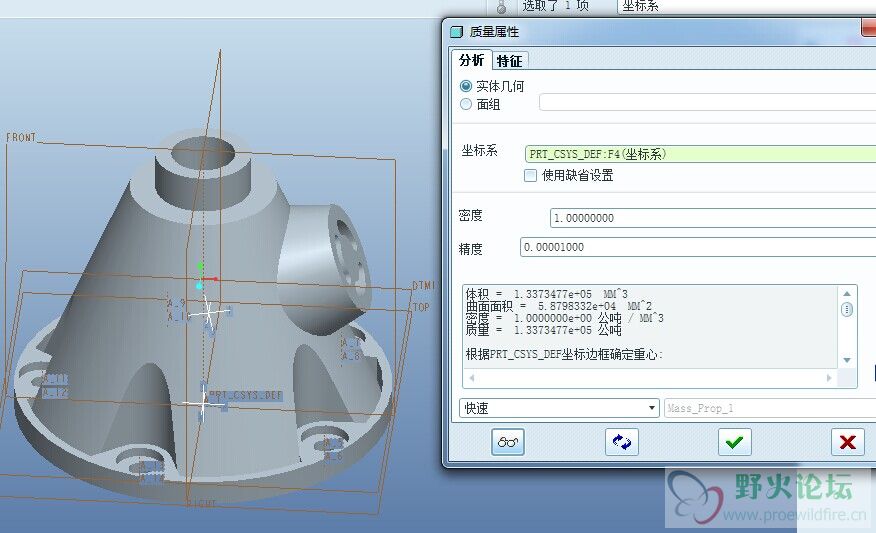Click the eyeglasses preview button

click(x=508, y=442)
